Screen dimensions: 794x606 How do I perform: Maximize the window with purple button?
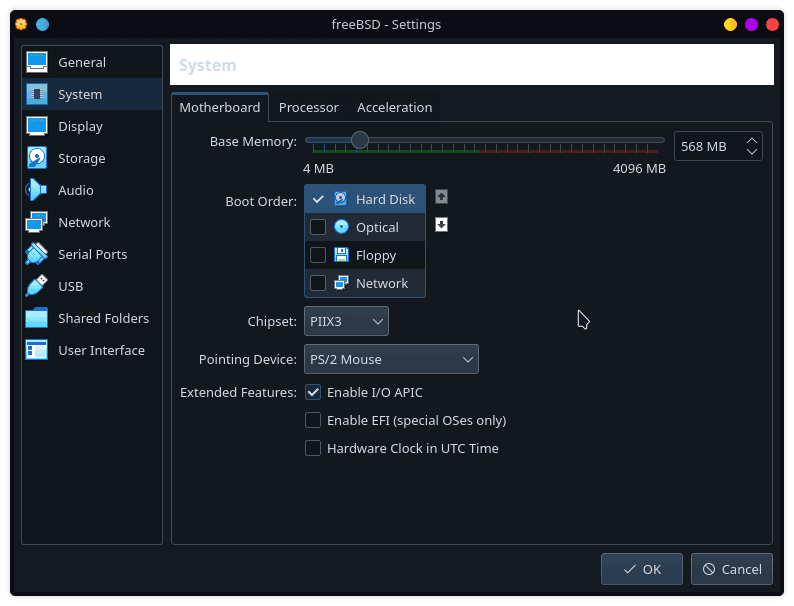751,24
